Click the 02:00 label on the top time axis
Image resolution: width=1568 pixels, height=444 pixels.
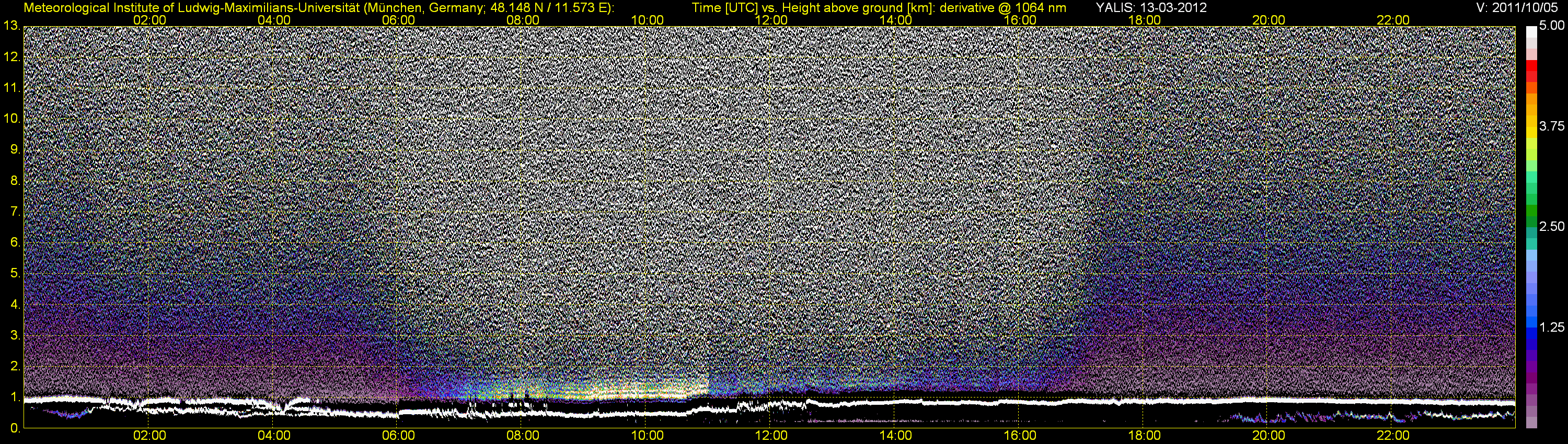[x=149, y=20]
